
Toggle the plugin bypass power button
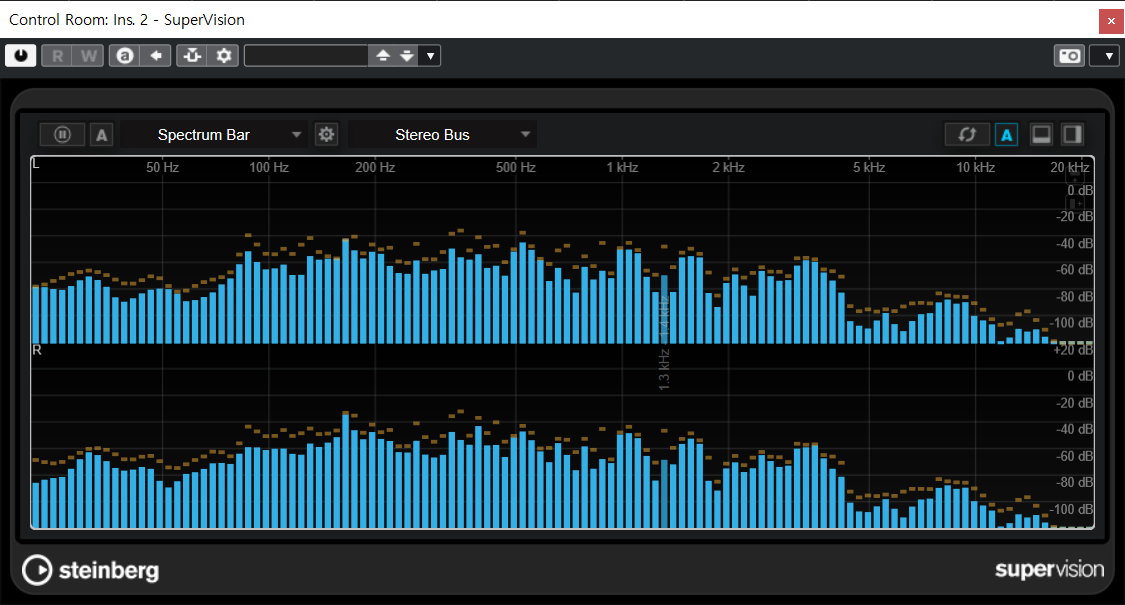coord(20,56)
